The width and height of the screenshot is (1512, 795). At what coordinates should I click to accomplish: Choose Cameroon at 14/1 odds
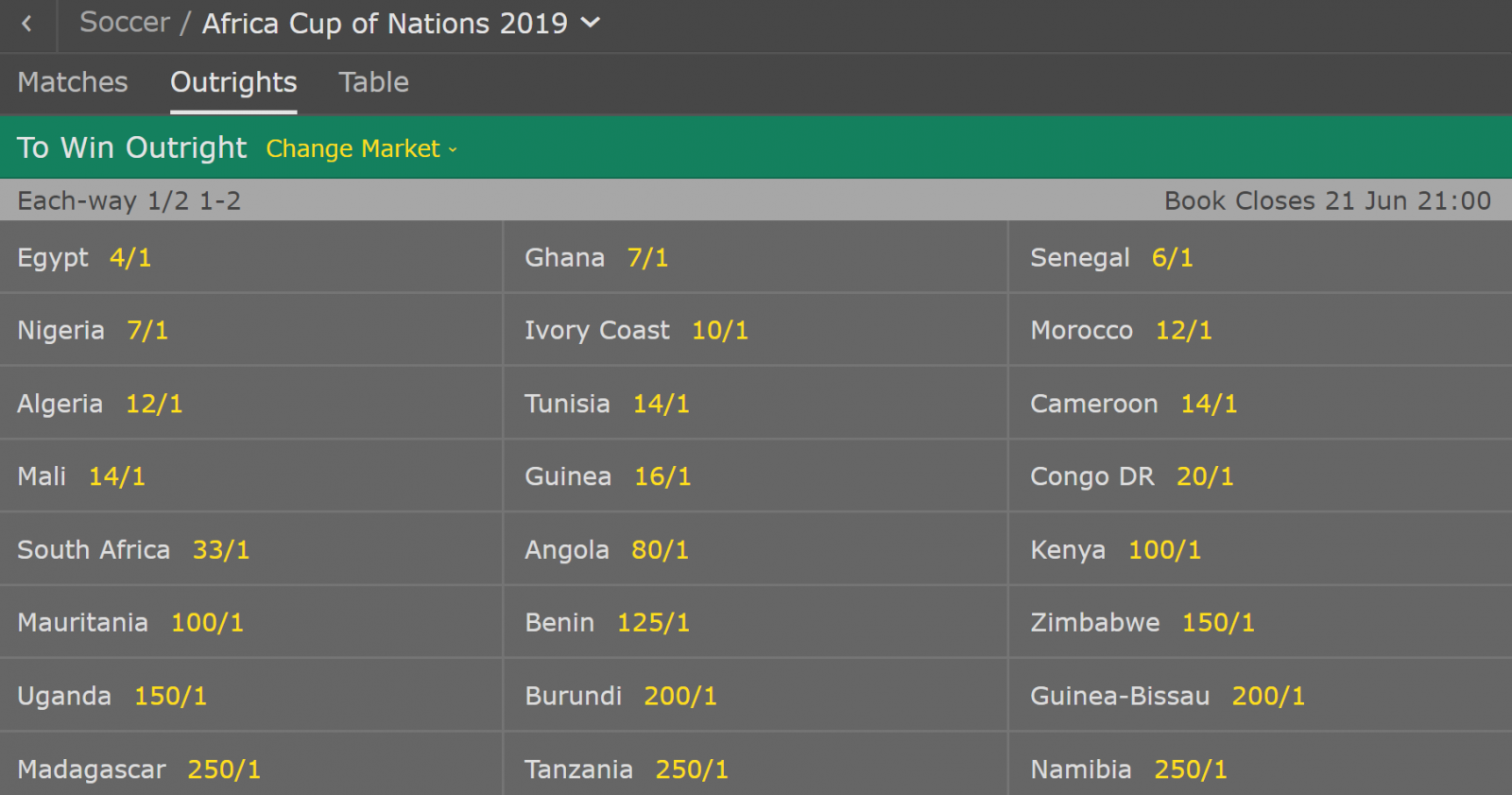point(1209,405)
